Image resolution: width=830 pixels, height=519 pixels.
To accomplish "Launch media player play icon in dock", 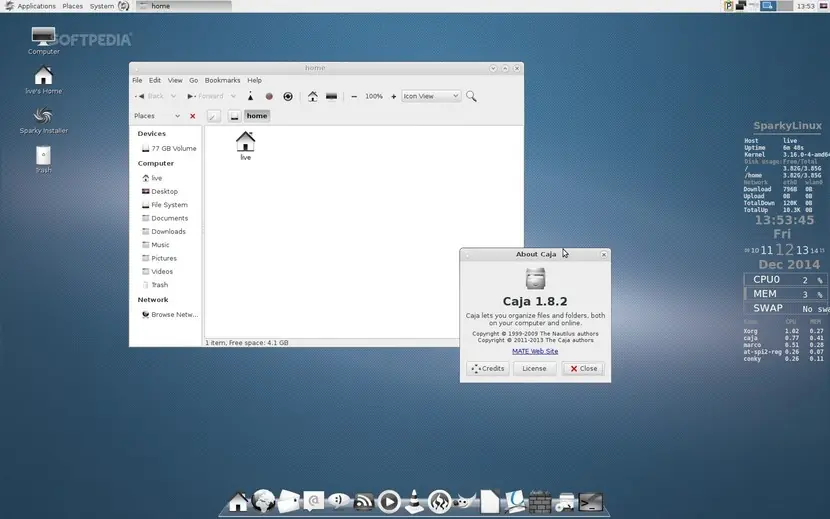I will pyautogui.click(x=389, y=502).
